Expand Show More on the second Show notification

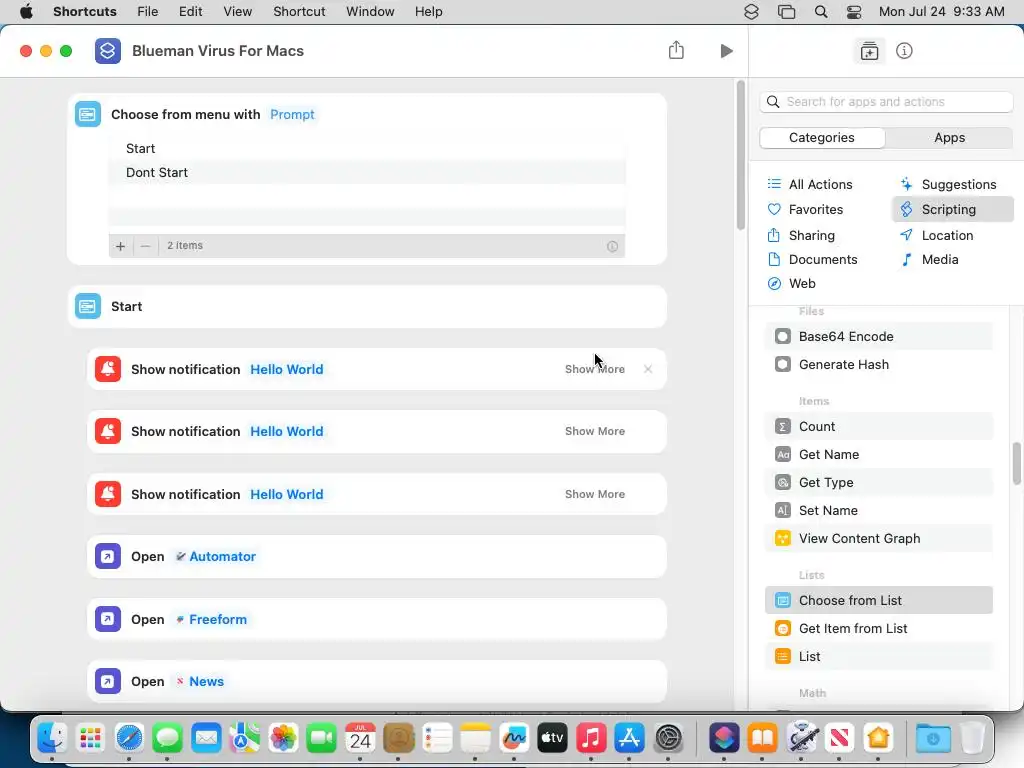click(594, 431)
